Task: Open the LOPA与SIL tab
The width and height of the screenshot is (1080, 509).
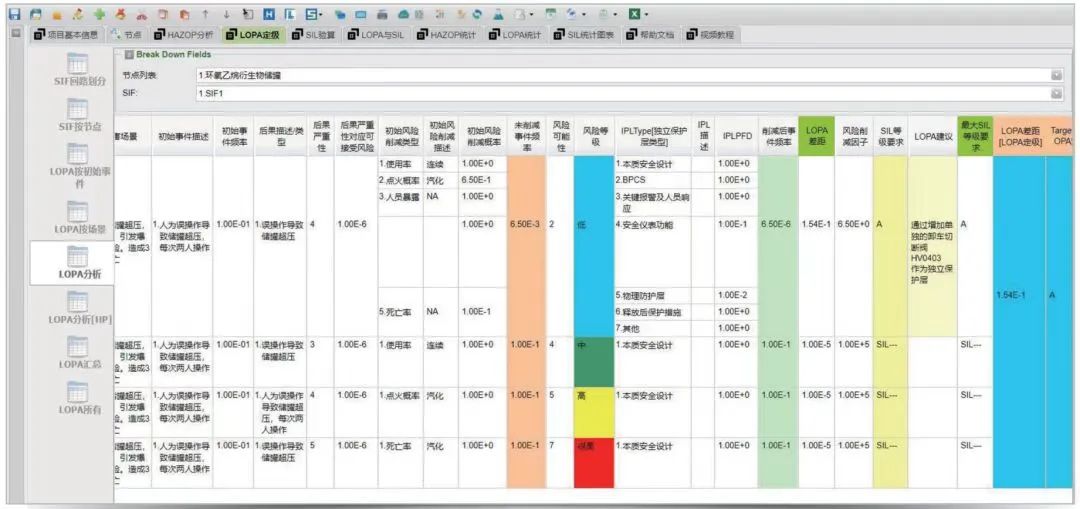Action: (378, 35)
